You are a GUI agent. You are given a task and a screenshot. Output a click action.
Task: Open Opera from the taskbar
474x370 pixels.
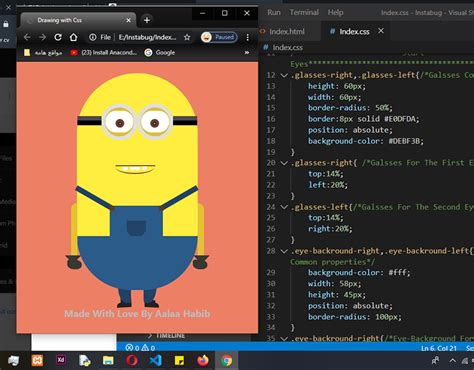132,360
